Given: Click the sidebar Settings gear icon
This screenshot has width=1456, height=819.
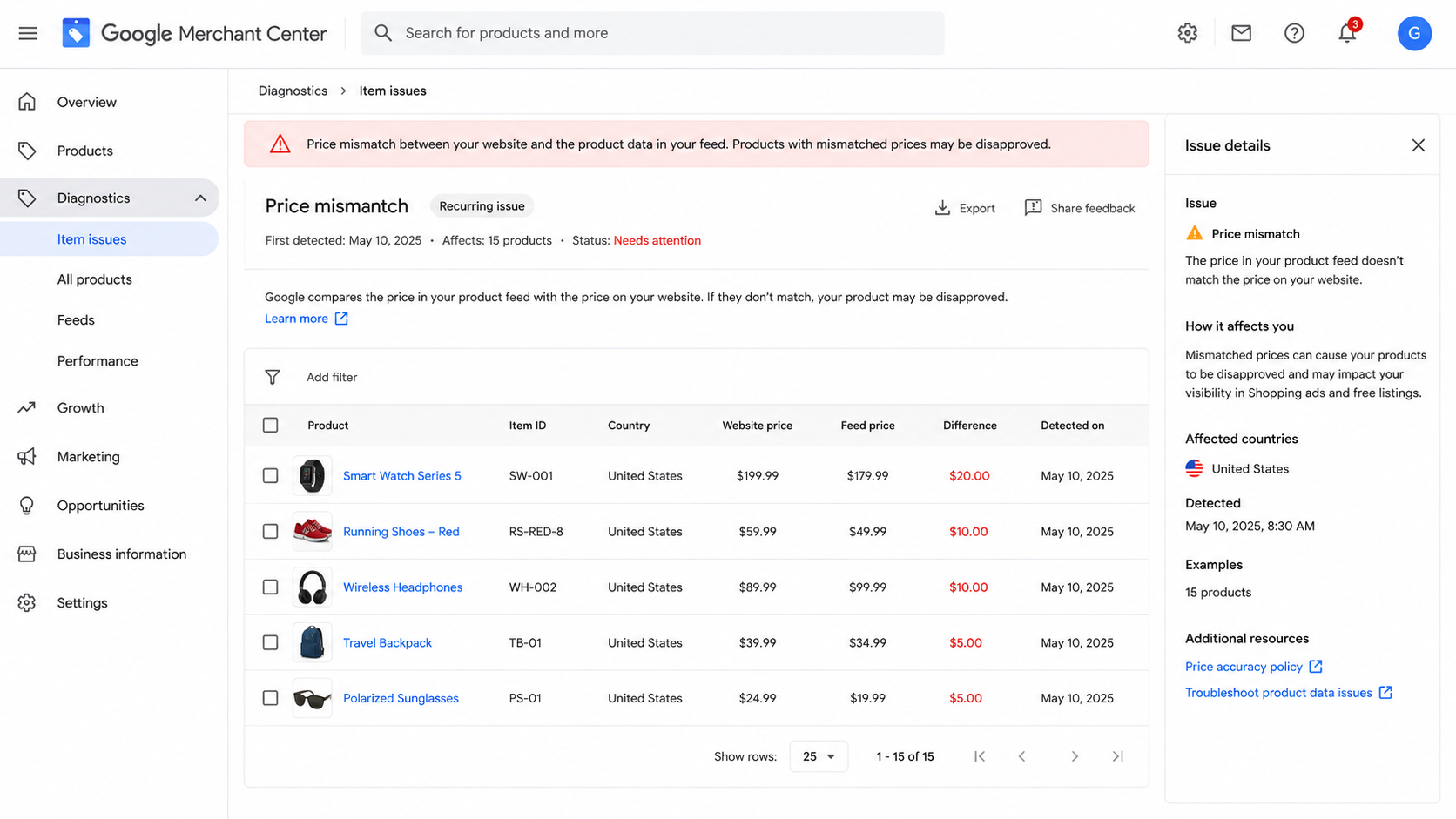Looking at the screenshot, I should (x=27, y=602).
